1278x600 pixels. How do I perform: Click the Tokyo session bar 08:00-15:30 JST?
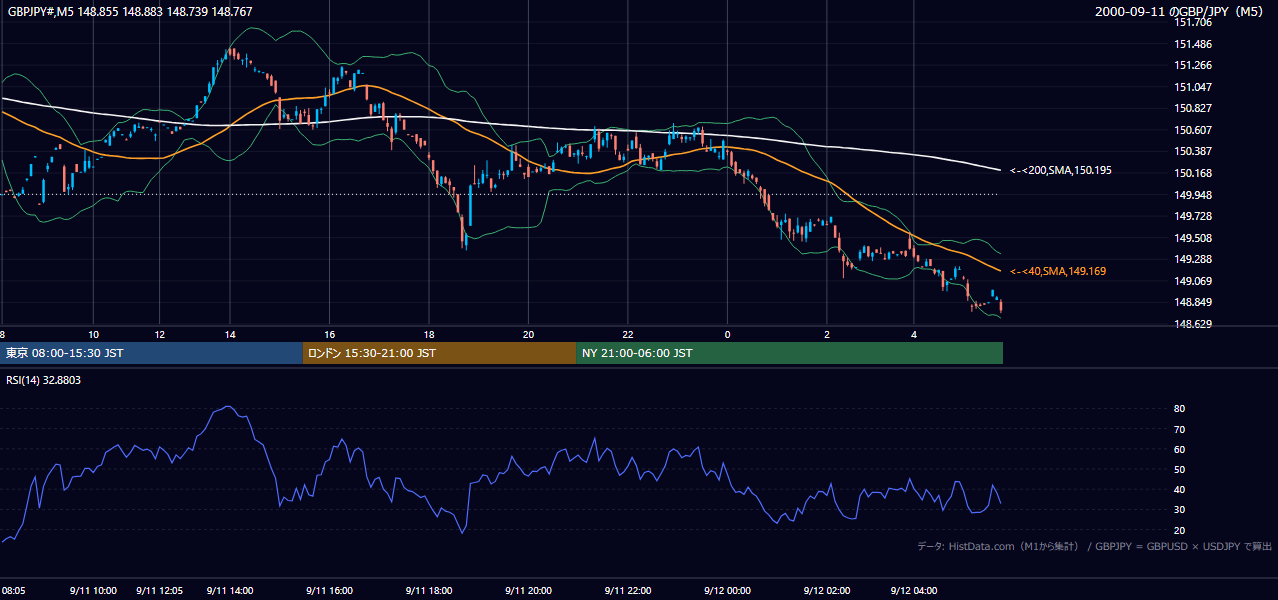151,353
